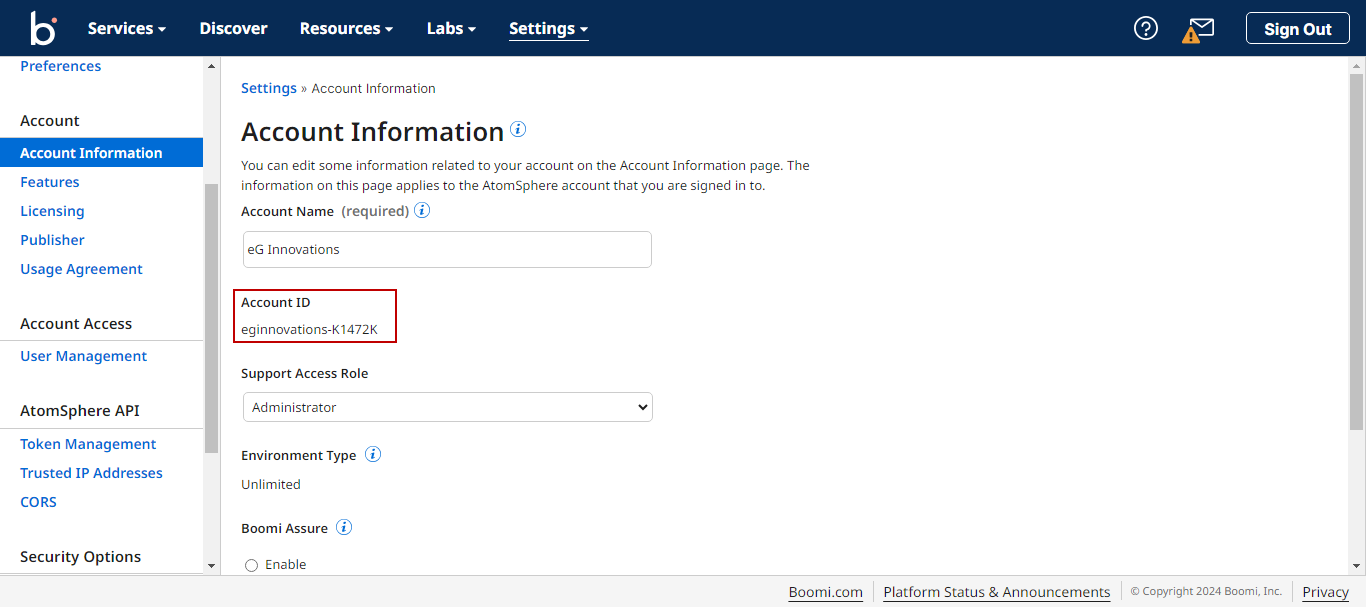The width and height of the screenshot is (1366, 607).
Task: Open Token Management in the sidebar
Action: click(88, 444)
